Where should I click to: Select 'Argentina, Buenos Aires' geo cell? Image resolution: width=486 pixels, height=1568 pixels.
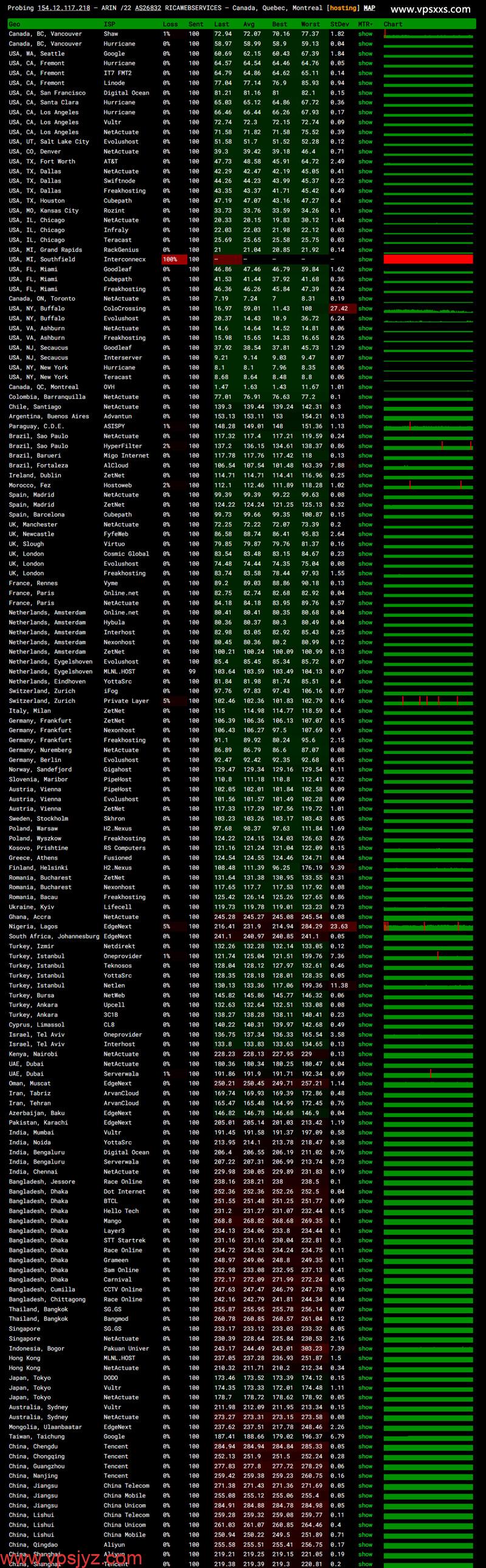pos(49,416)
